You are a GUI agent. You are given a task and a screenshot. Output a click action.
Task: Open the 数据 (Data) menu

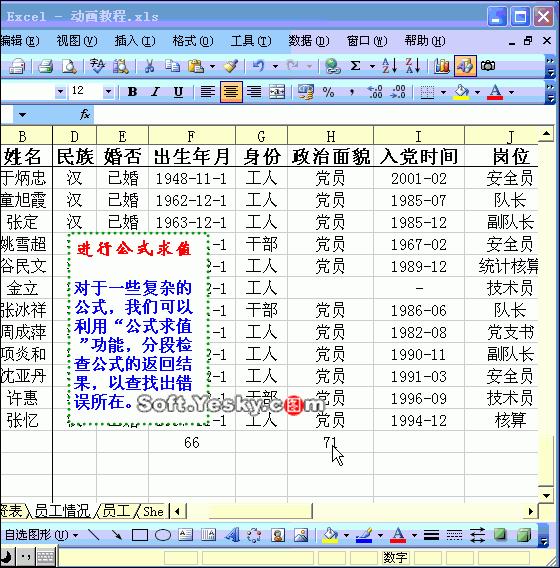point(309,41)
